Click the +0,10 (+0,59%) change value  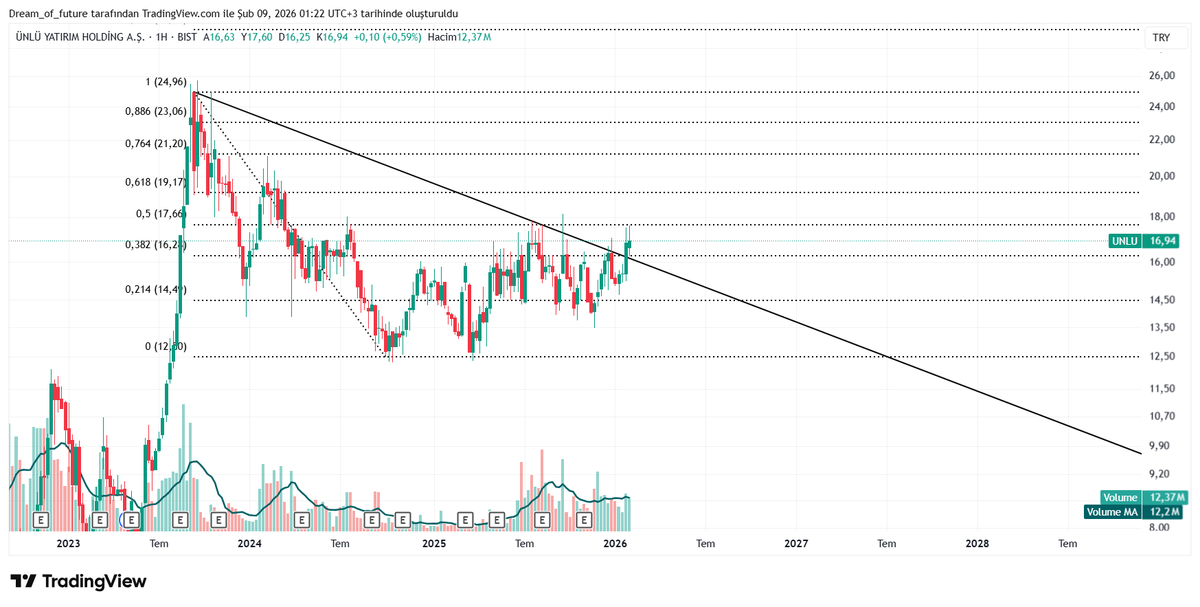(x=388, y=37)
